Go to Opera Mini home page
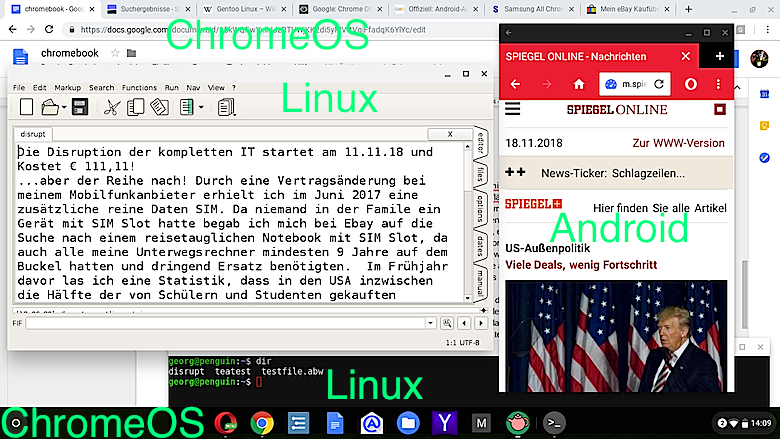The image size is (780, 439). coord(579,84)
